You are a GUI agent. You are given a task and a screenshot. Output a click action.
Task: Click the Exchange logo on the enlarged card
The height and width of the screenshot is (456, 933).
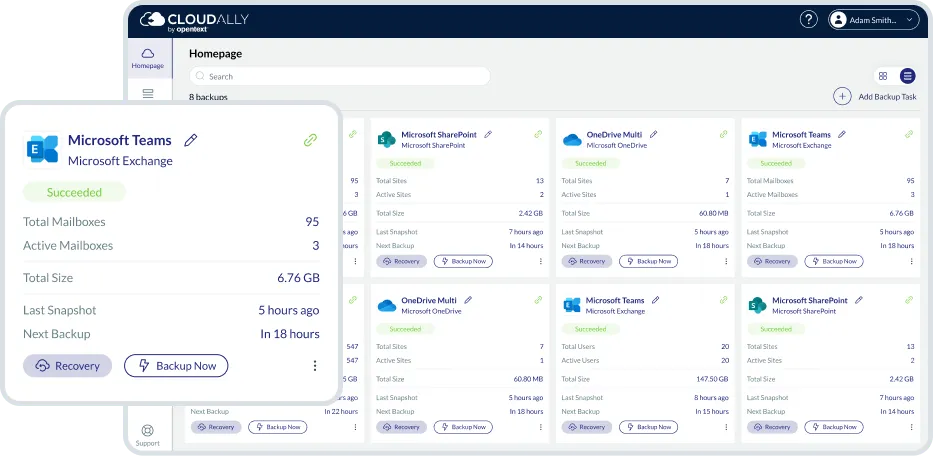pyautogui.click(x=42, y=149)
